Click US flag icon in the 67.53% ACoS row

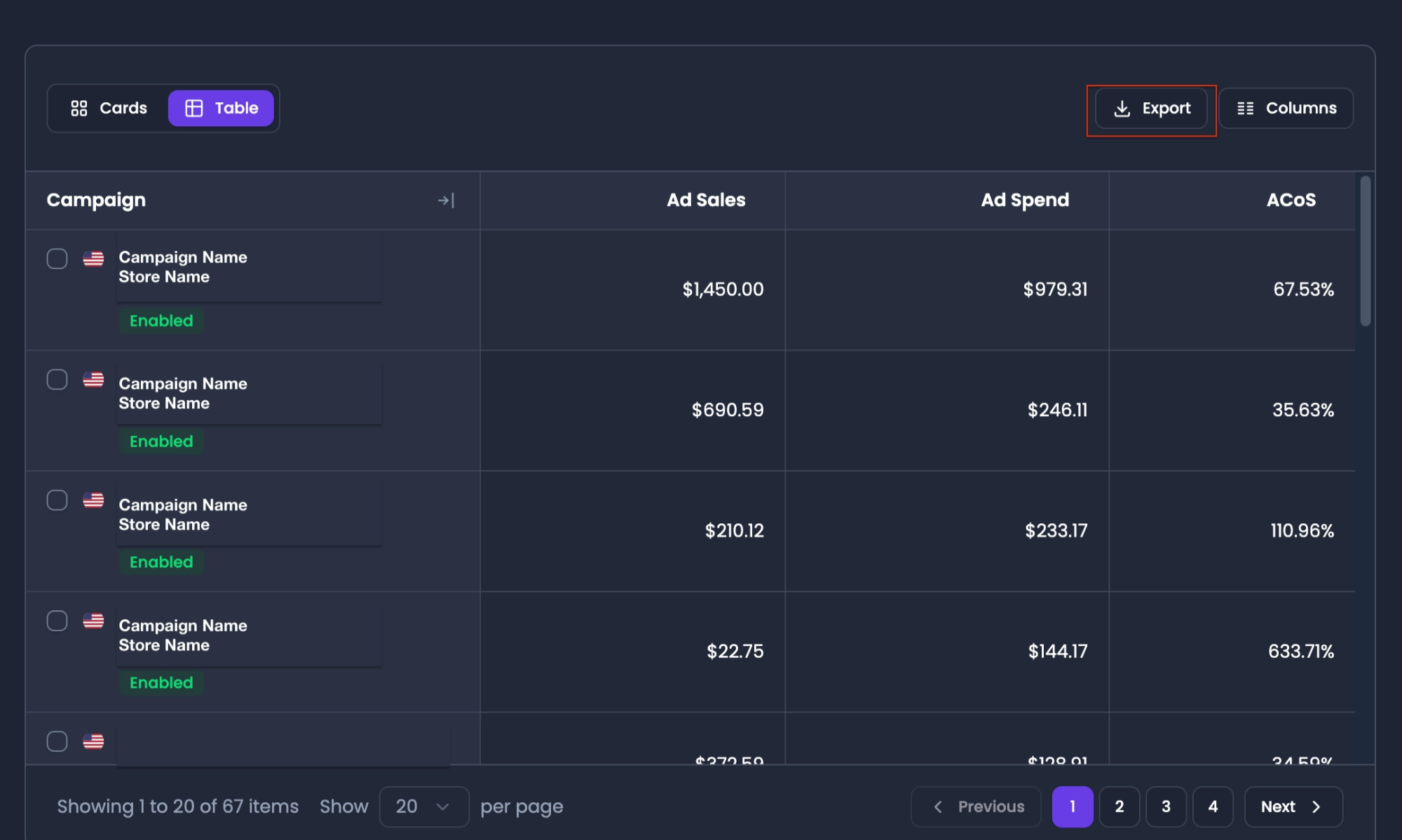pyautogui.click(x=93, y=259)
